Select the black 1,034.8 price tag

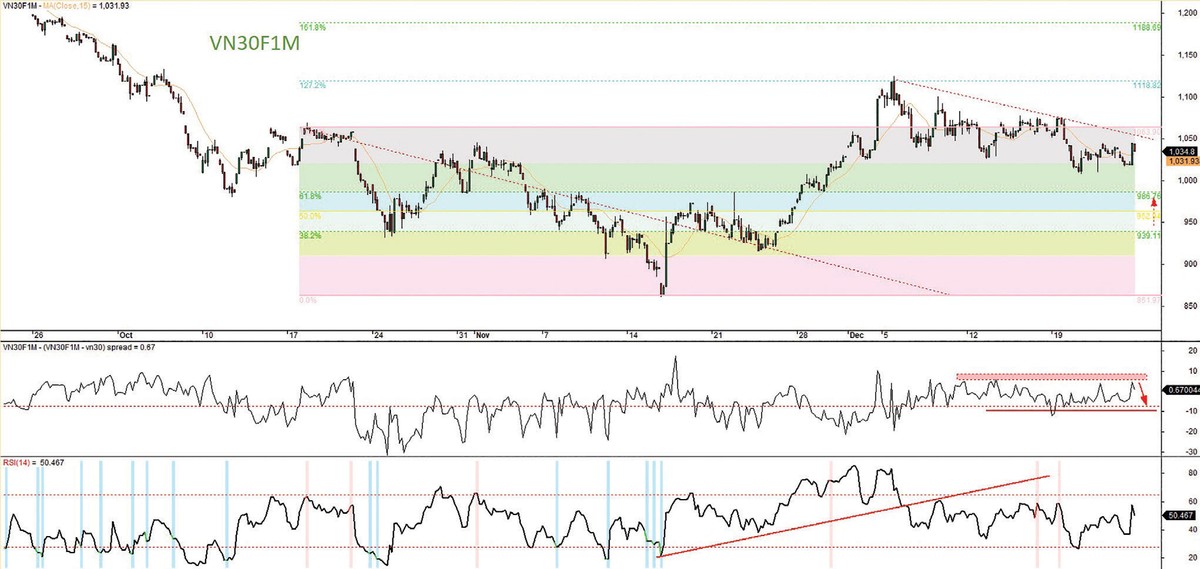click(1179, 149)
